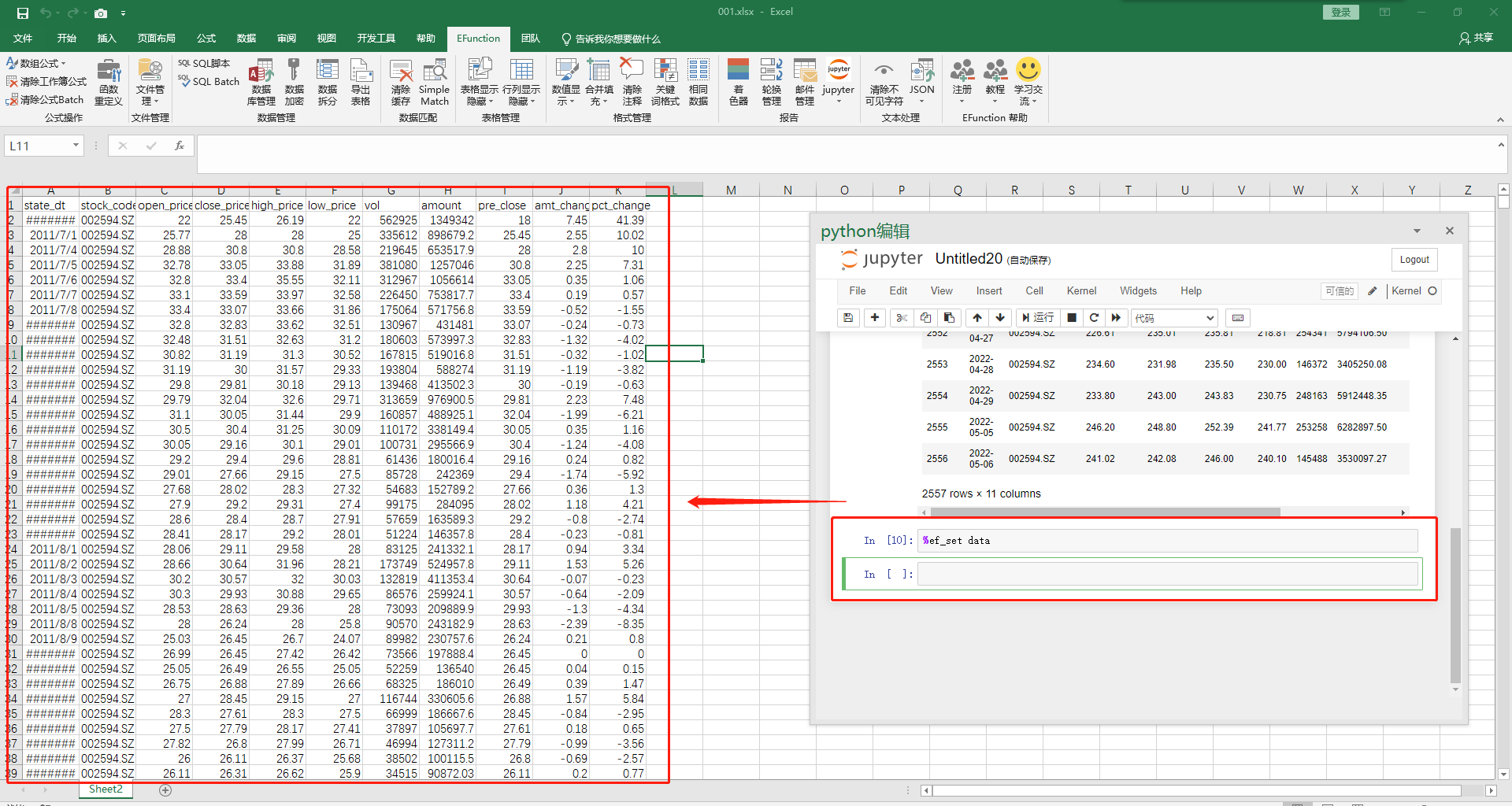Open Jupyter command palette keyboard icon
Image resolution: width=1512 pixels, height=806 pixels.
point(1238,318)
